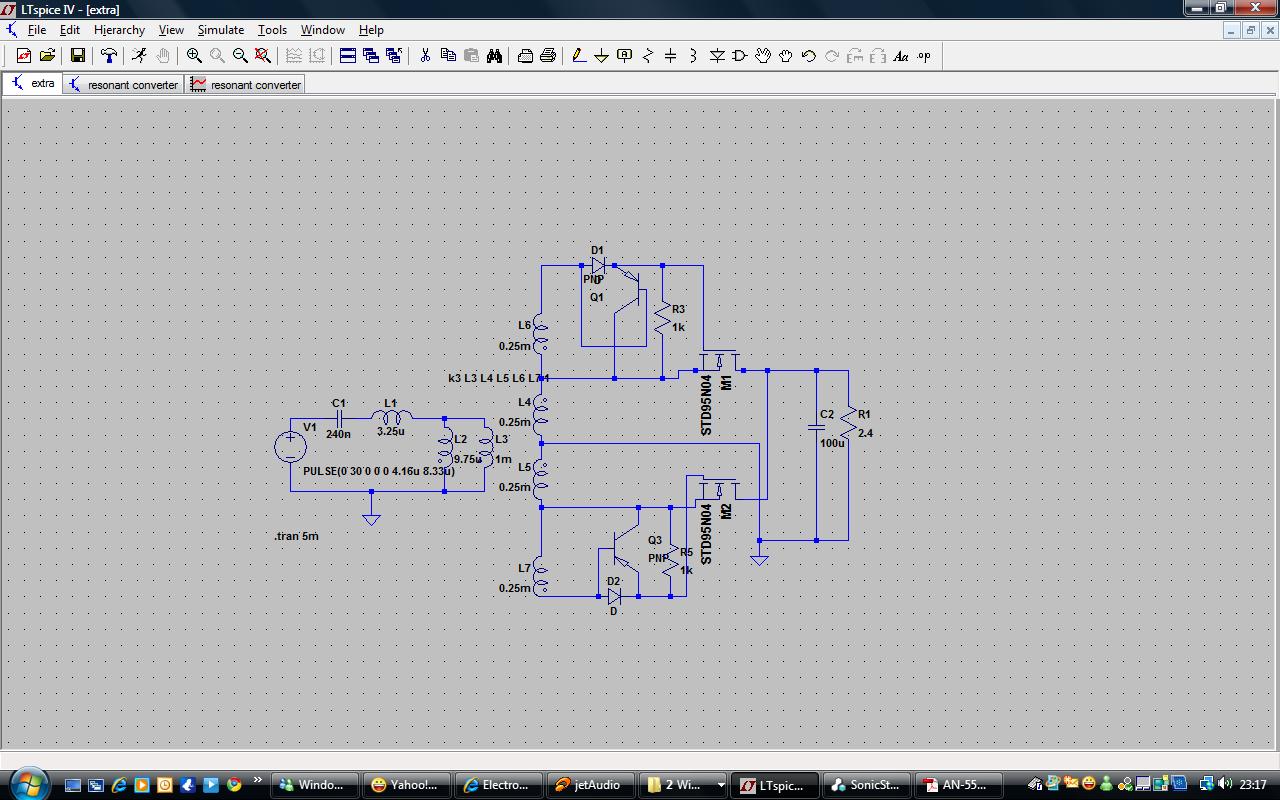Open the Tools menu
This screenshot has height=800, width=1280.
(x=272, y=30)
